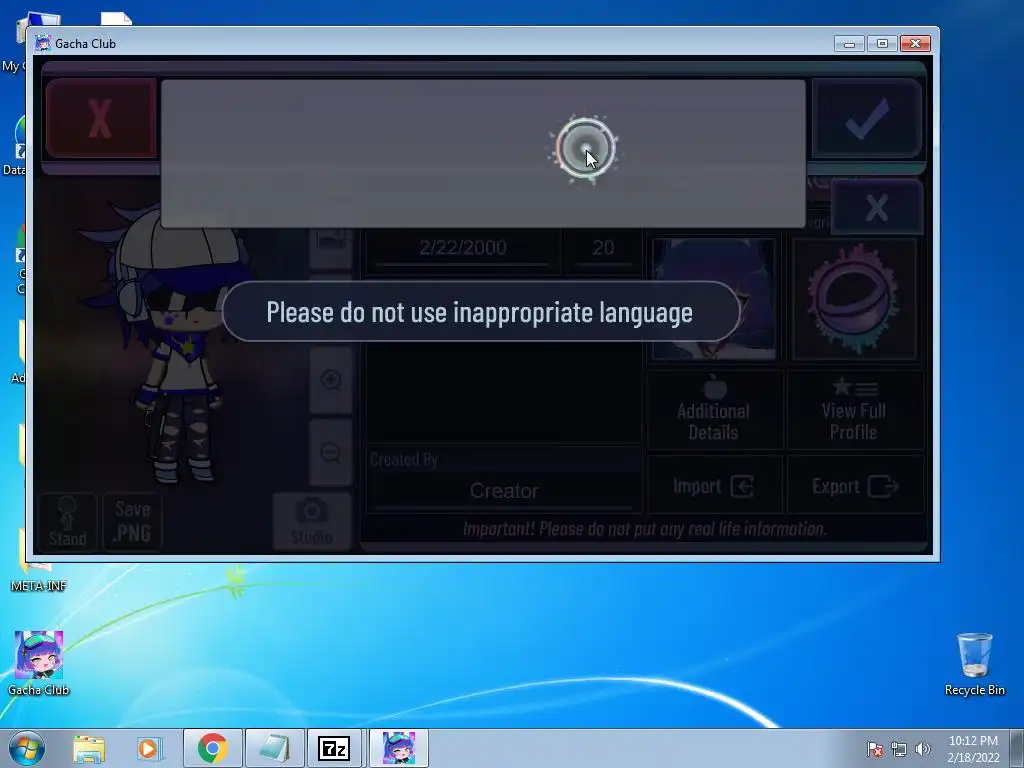Open the Studio camera button
Image resolution: width=1024 pixels, height=768 pixels.
(x=312, y=522)
